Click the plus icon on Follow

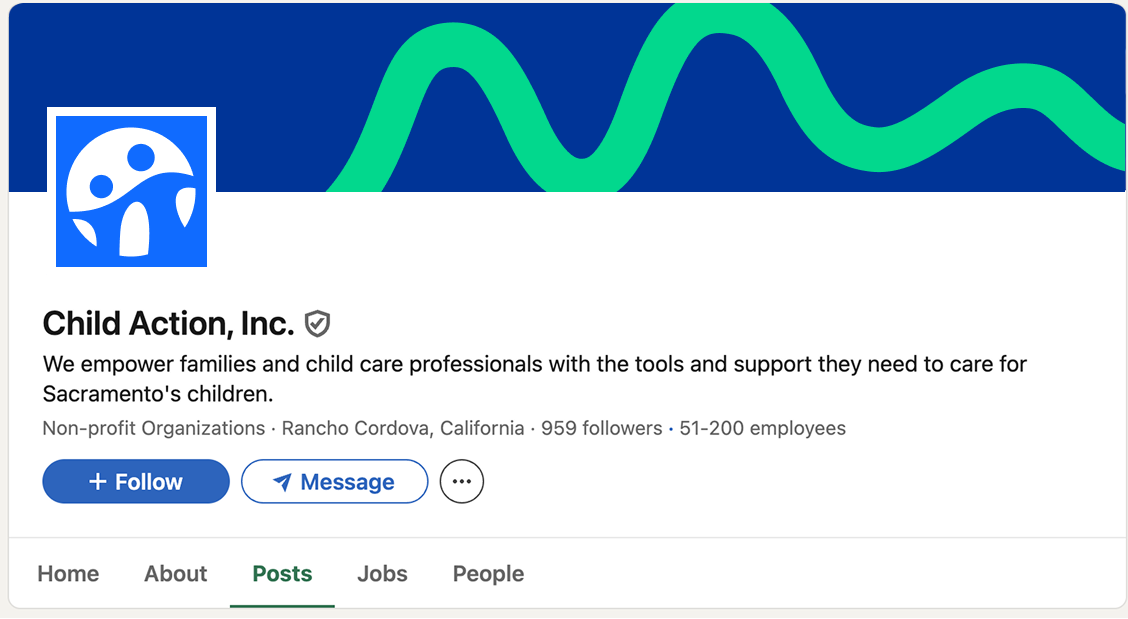click(x=97, y=482)
